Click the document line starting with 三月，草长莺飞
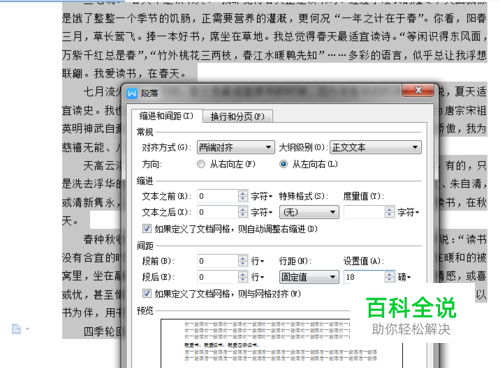The height and width of the screenshot is (368, 500). (274, 37)
